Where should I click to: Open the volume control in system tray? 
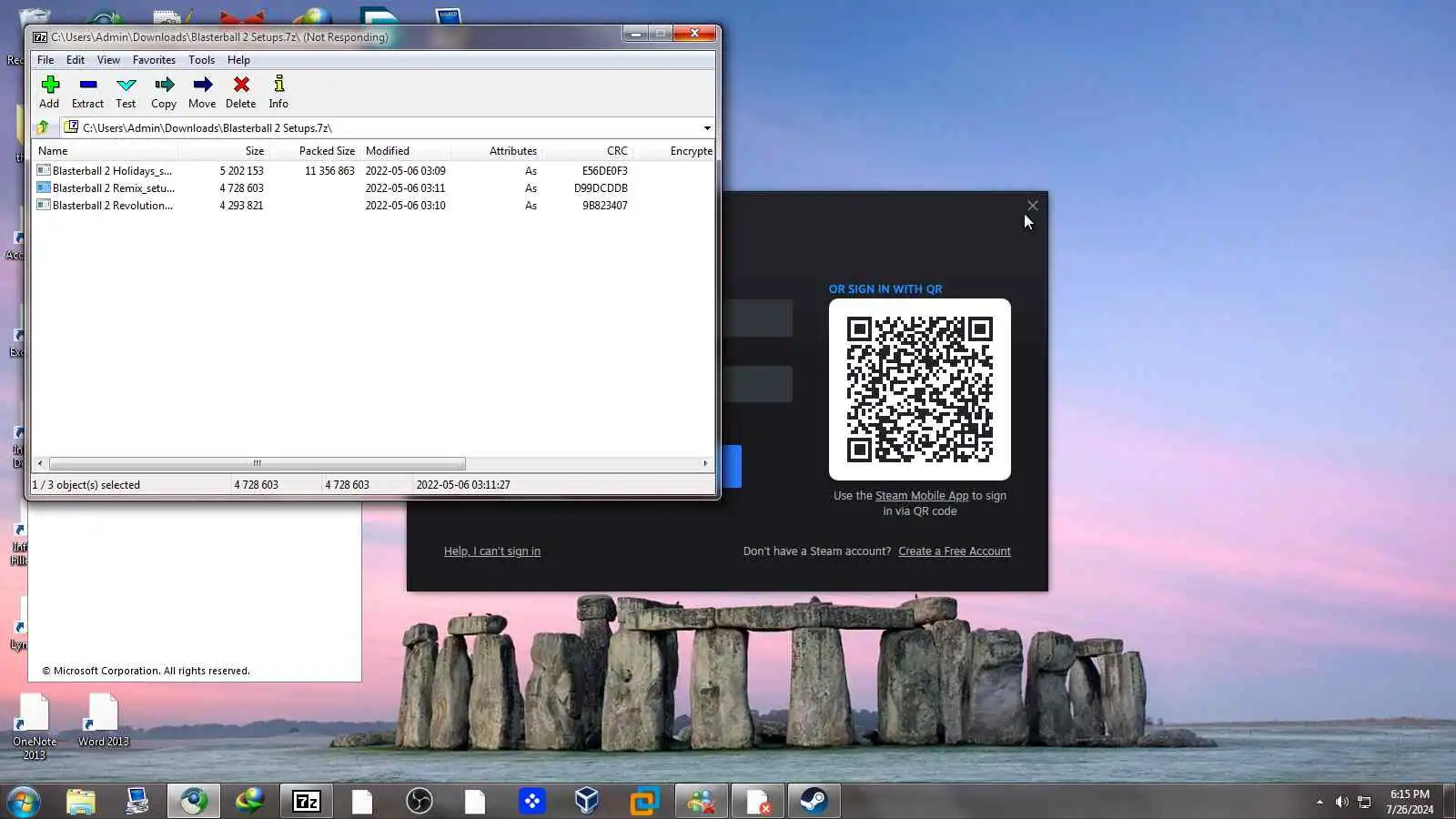pos(1341,802)
